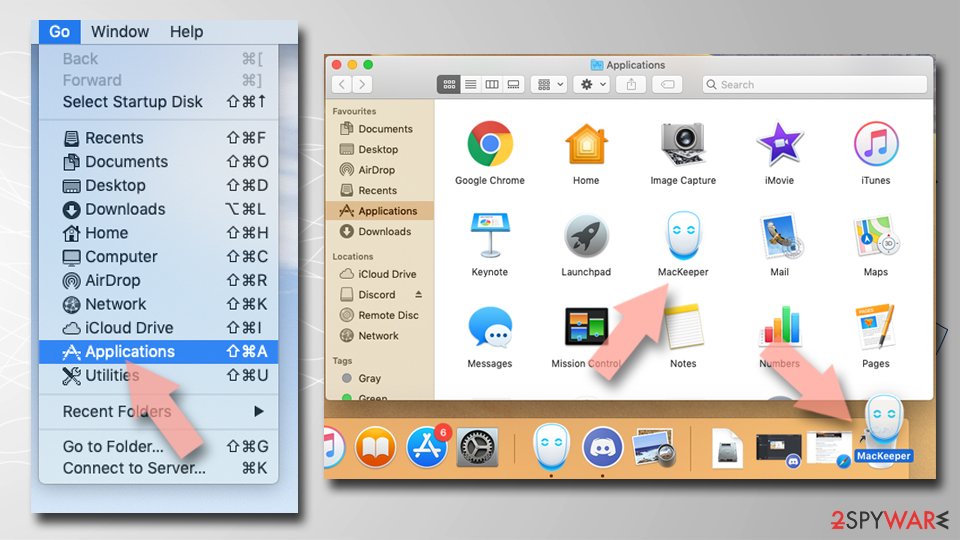Viewport: 960px width, 540px height.
Task: Click the MacKeeper Dock icon beside Discord
Action: 552,448
